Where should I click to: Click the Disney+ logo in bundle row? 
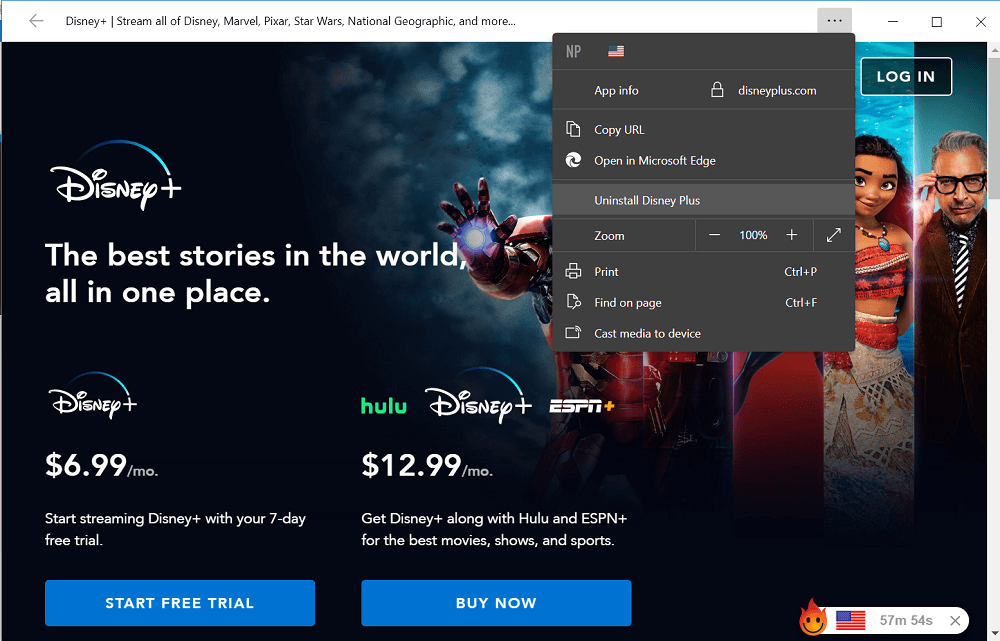pyautogui.click(x=478, y=397)
